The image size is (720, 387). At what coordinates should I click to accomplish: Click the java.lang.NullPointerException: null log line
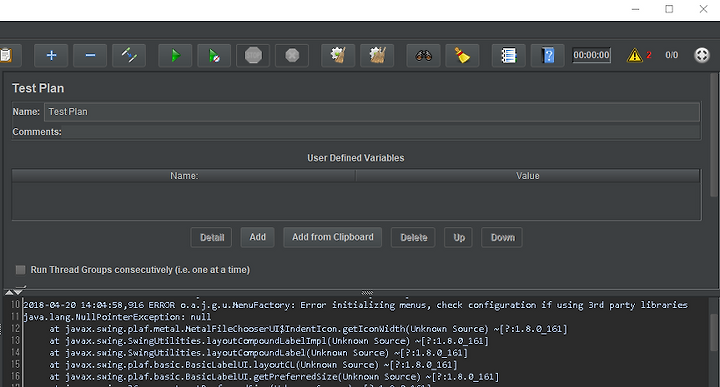click(x=117, y=317)
